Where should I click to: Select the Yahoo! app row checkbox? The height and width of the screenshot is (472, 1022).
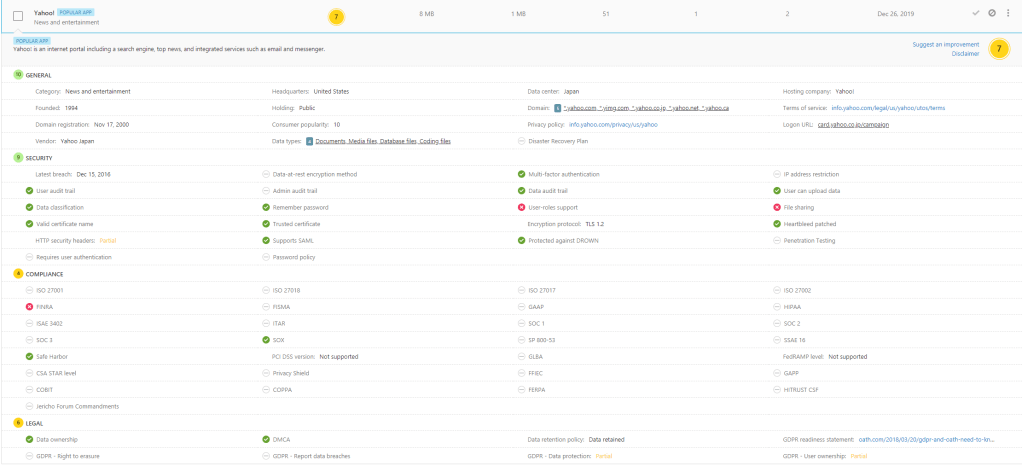coord(18,16)
